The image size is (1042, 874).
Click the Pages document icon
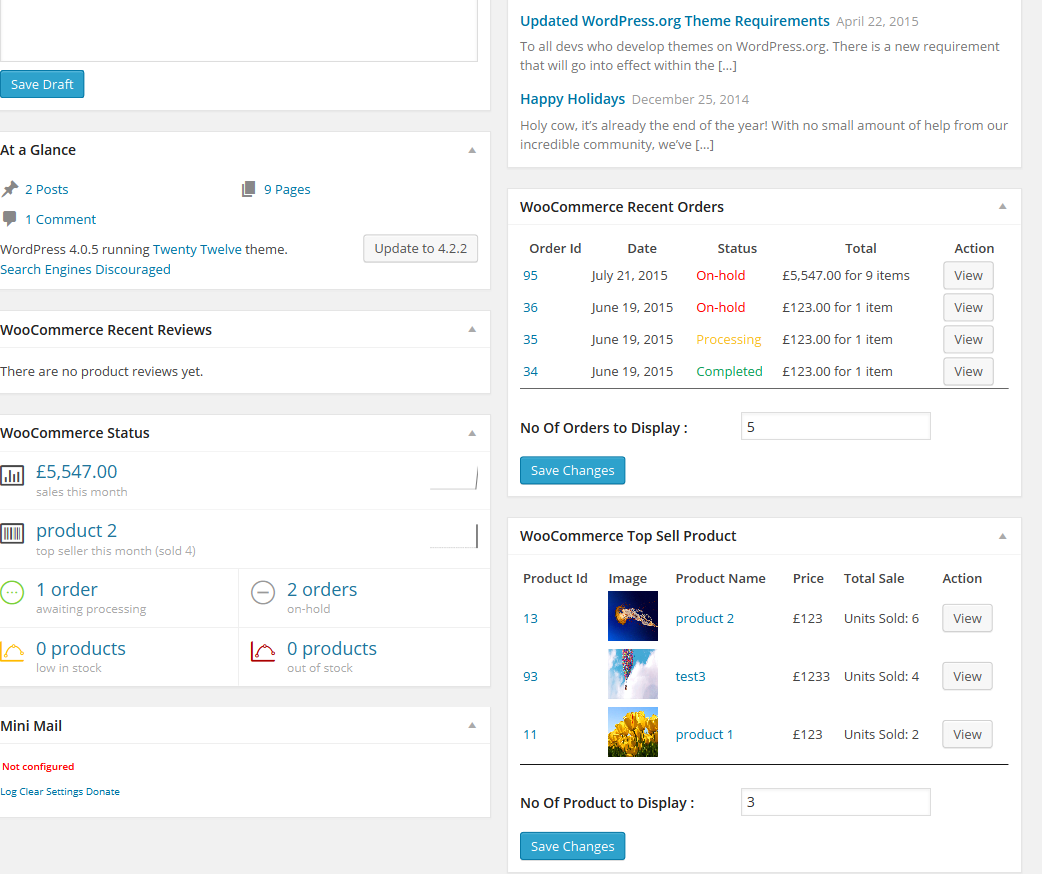pos(248,189)
